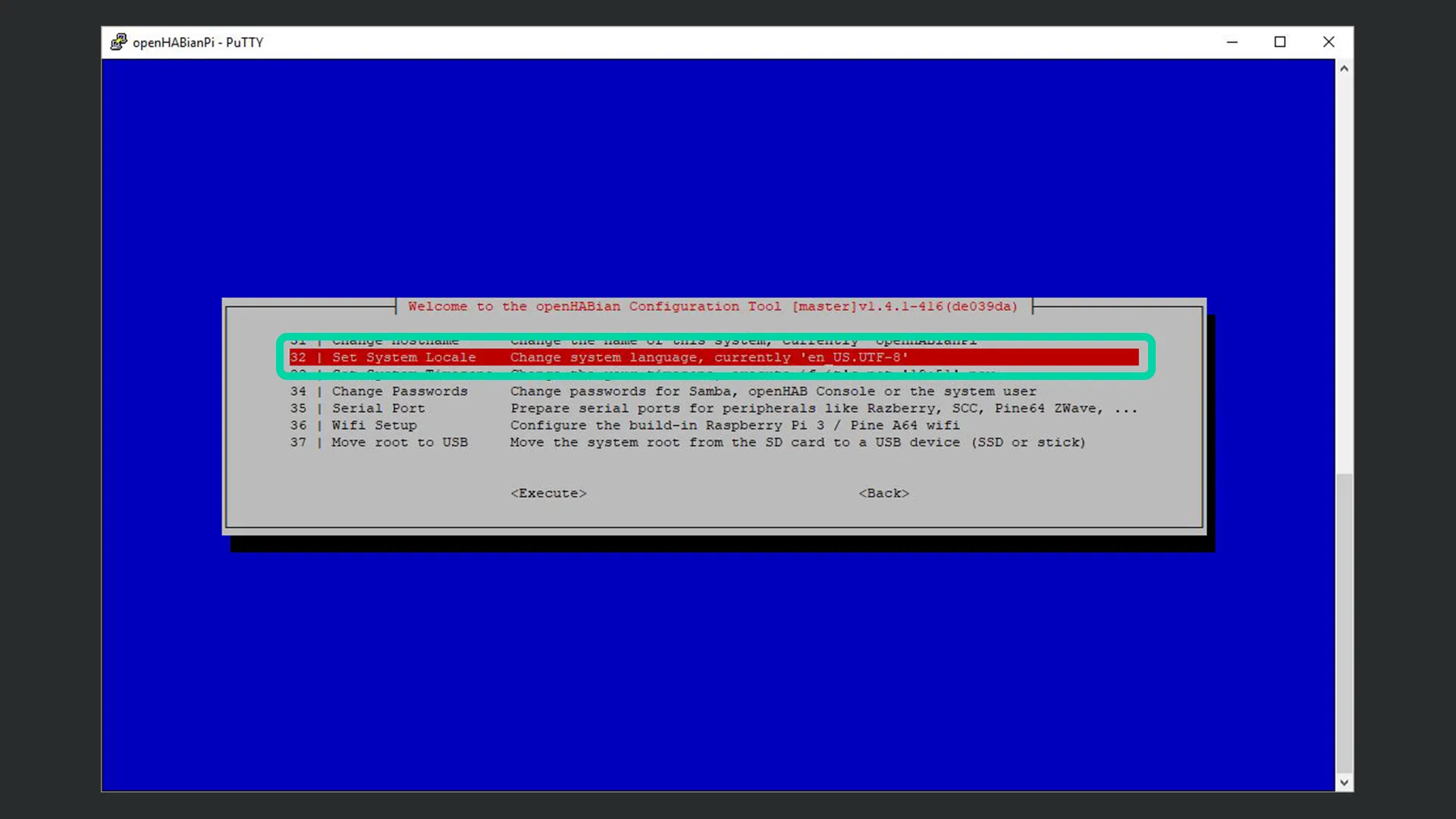Maximize the PuTTY window
Viewport: 1456px width, 819px height.
tap(1280, 42)
